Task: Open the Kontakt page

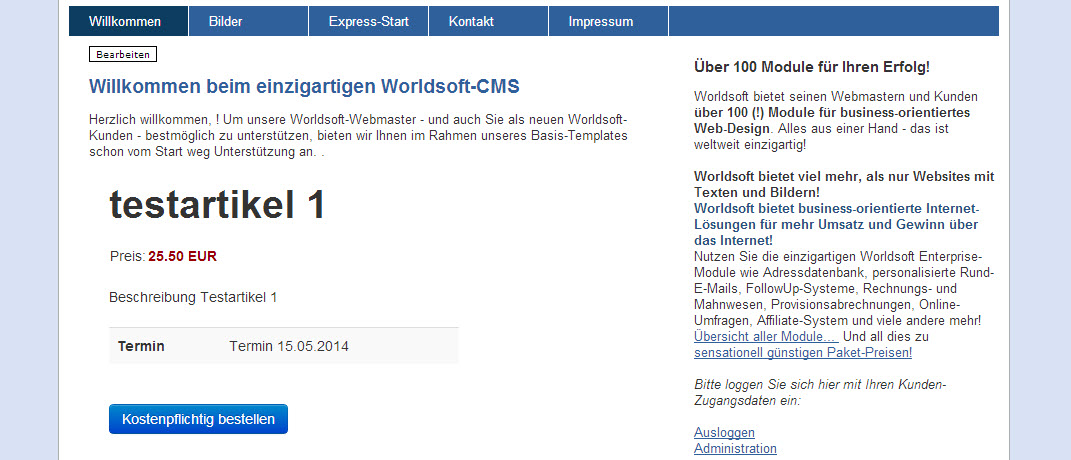Action: point(488,21)
